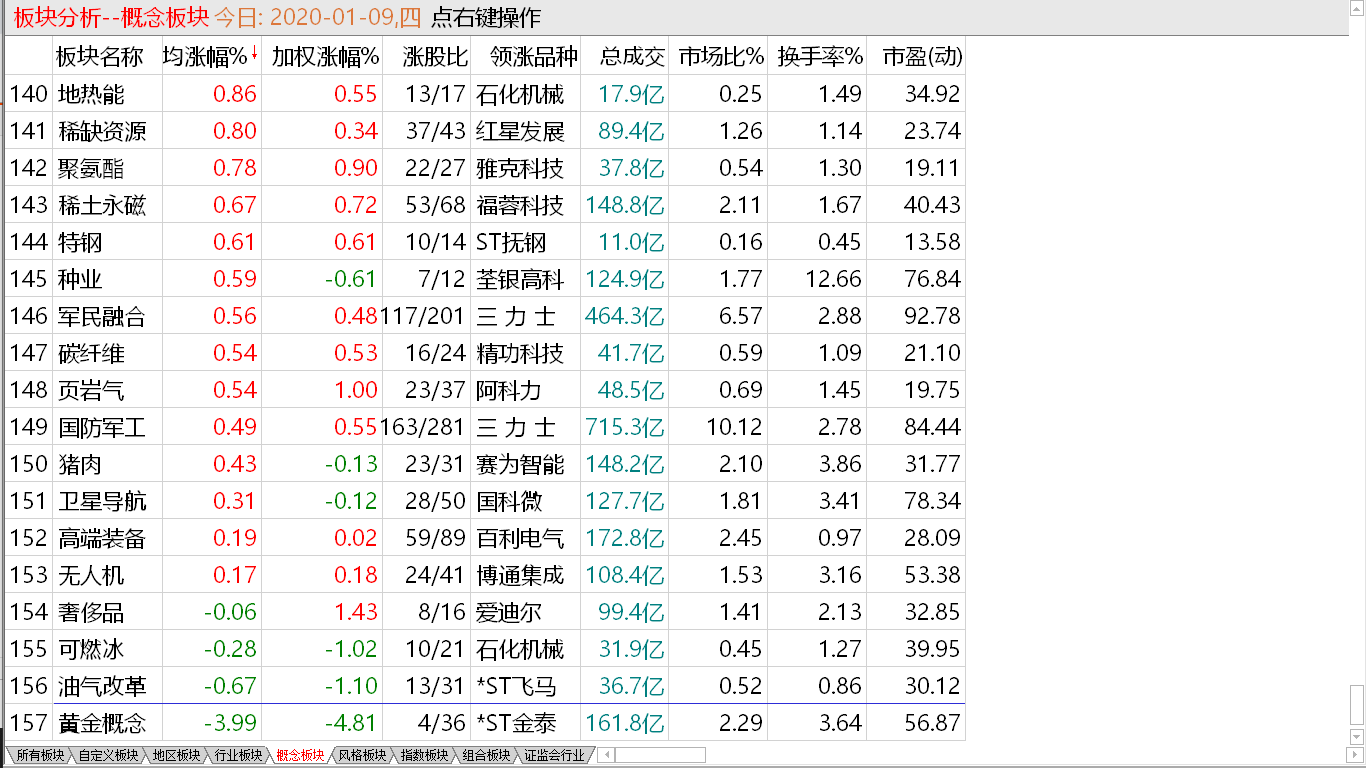Select the 油气改革 sector

(102, 686)
